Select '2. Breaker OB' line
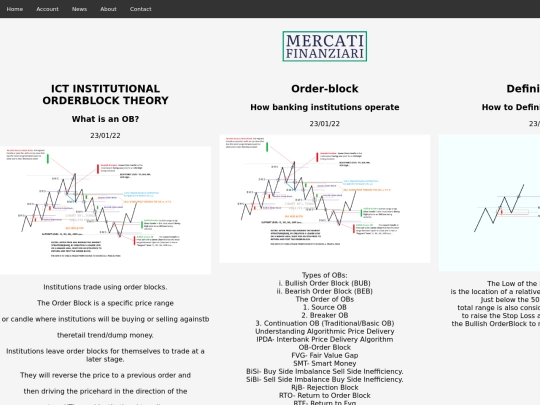 pos(325,315)
